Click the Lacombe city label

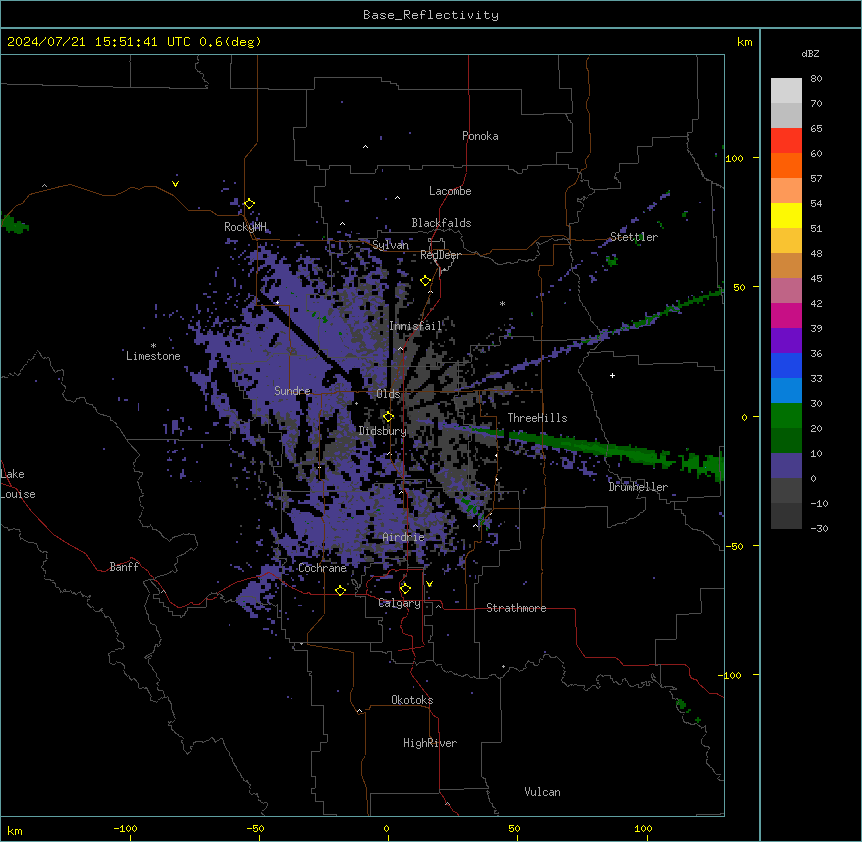coord(450,191)
